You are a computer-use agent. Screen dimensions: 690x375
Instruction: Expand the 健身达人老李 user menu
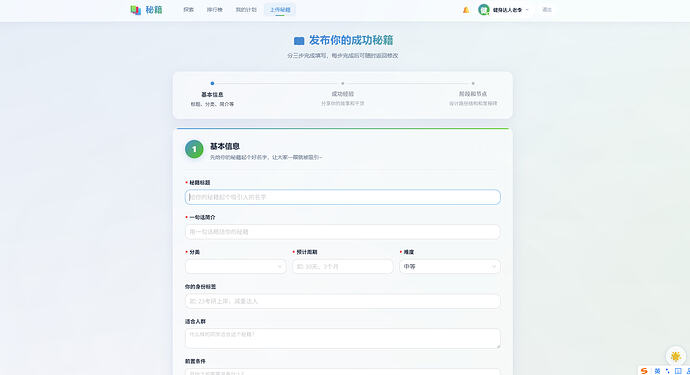coord(510,10)
